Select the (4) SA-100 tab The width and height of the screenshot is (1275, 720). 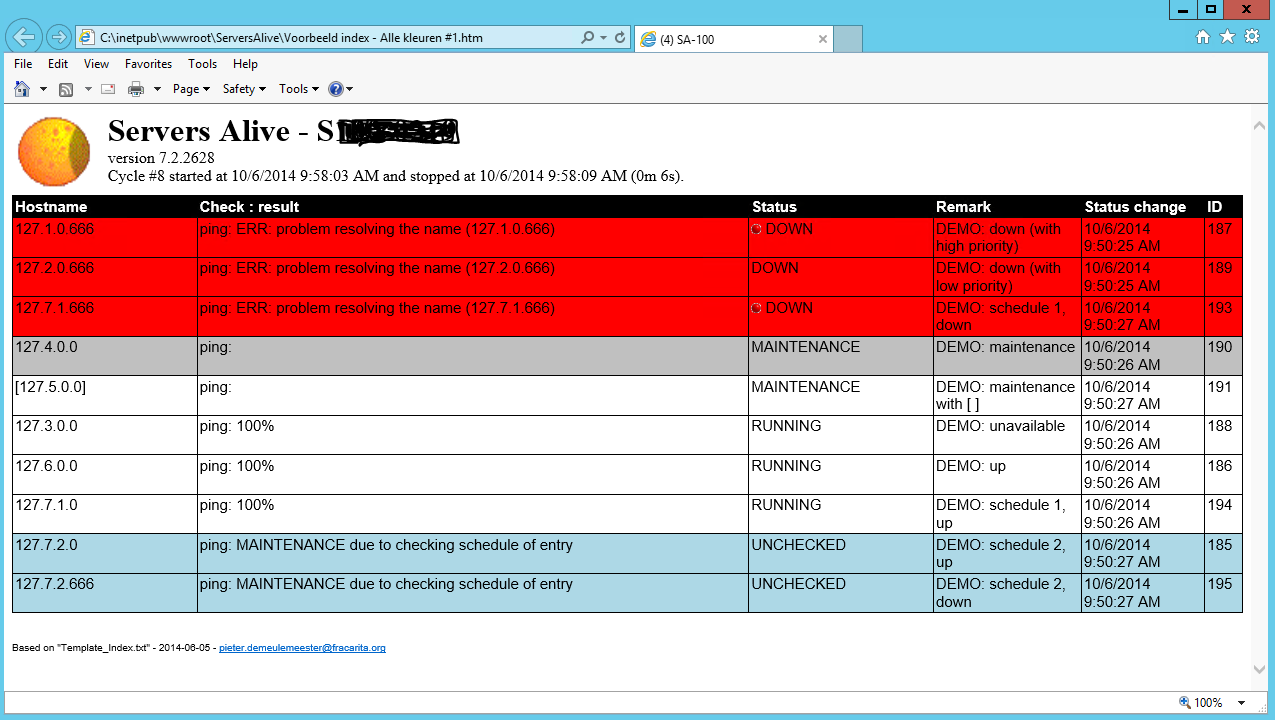coord(734,39)
